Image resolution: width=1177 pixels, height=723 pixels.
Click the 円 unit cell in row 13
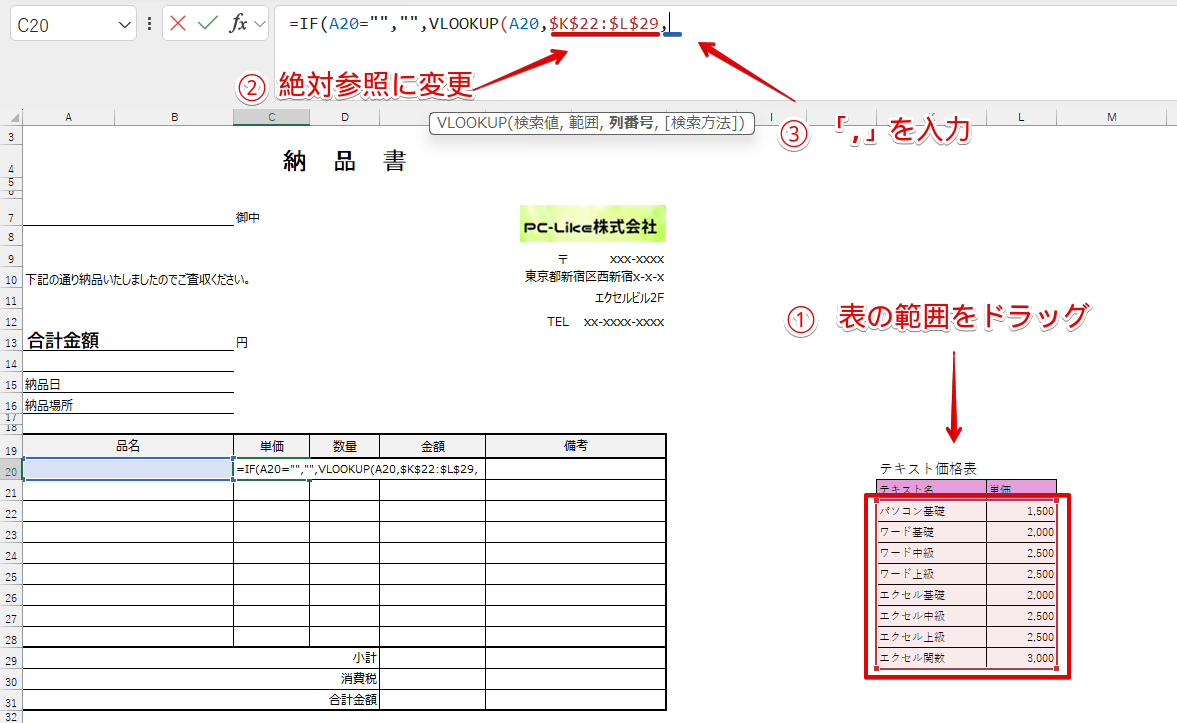pos(242,342)
